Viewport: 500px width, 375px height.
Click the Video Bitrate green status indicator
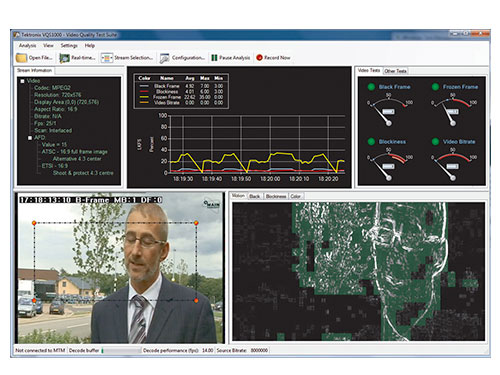point(435,142)
